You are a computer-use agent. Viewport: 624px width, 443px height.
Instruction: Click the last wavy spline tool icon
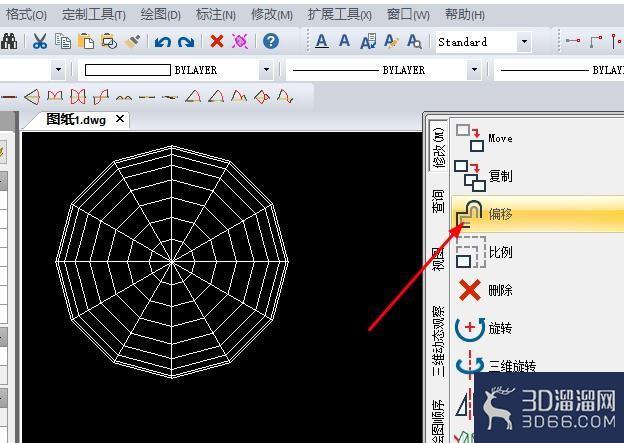(285, 97)
